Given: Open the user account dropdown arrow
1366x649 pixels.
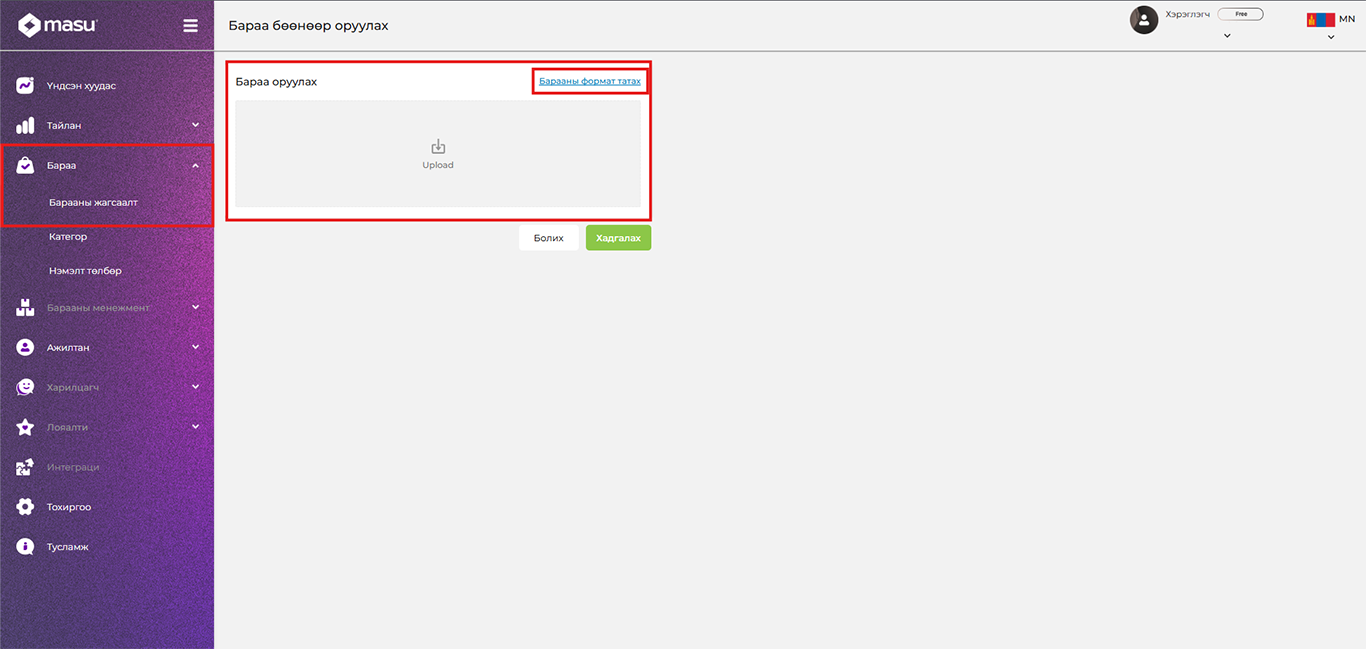Looking at the screenshot, I should click(x=1227, y=36).
